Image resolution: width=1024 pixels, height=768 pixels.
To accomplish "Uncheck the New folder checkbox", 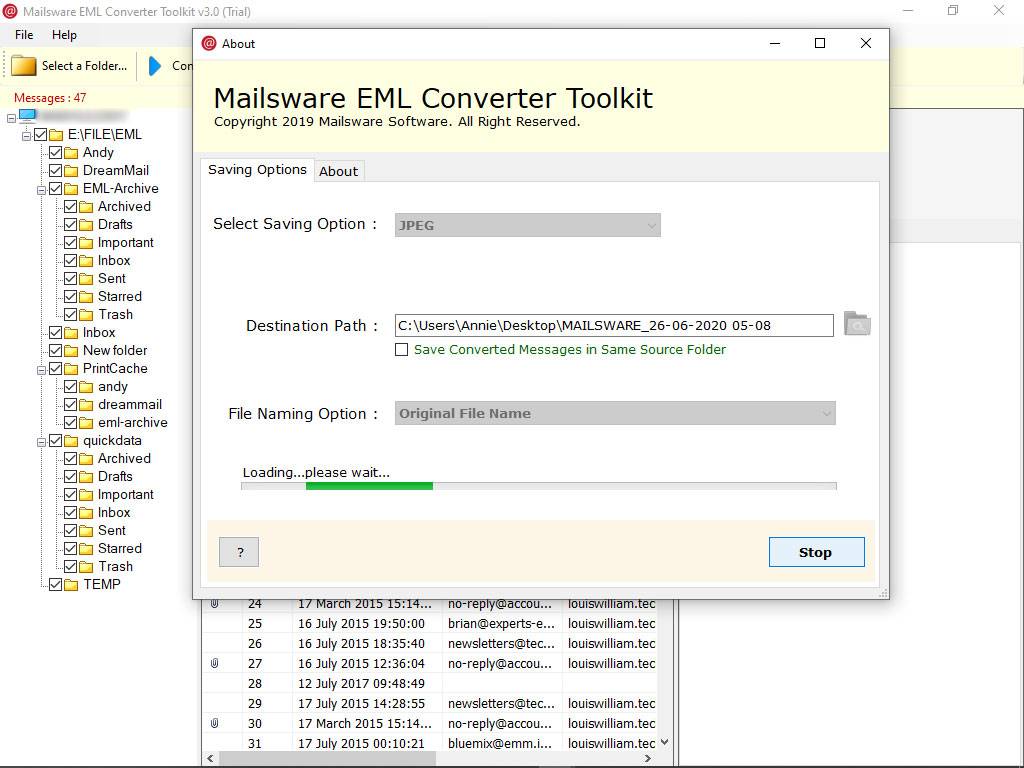I will click(56, 351).
